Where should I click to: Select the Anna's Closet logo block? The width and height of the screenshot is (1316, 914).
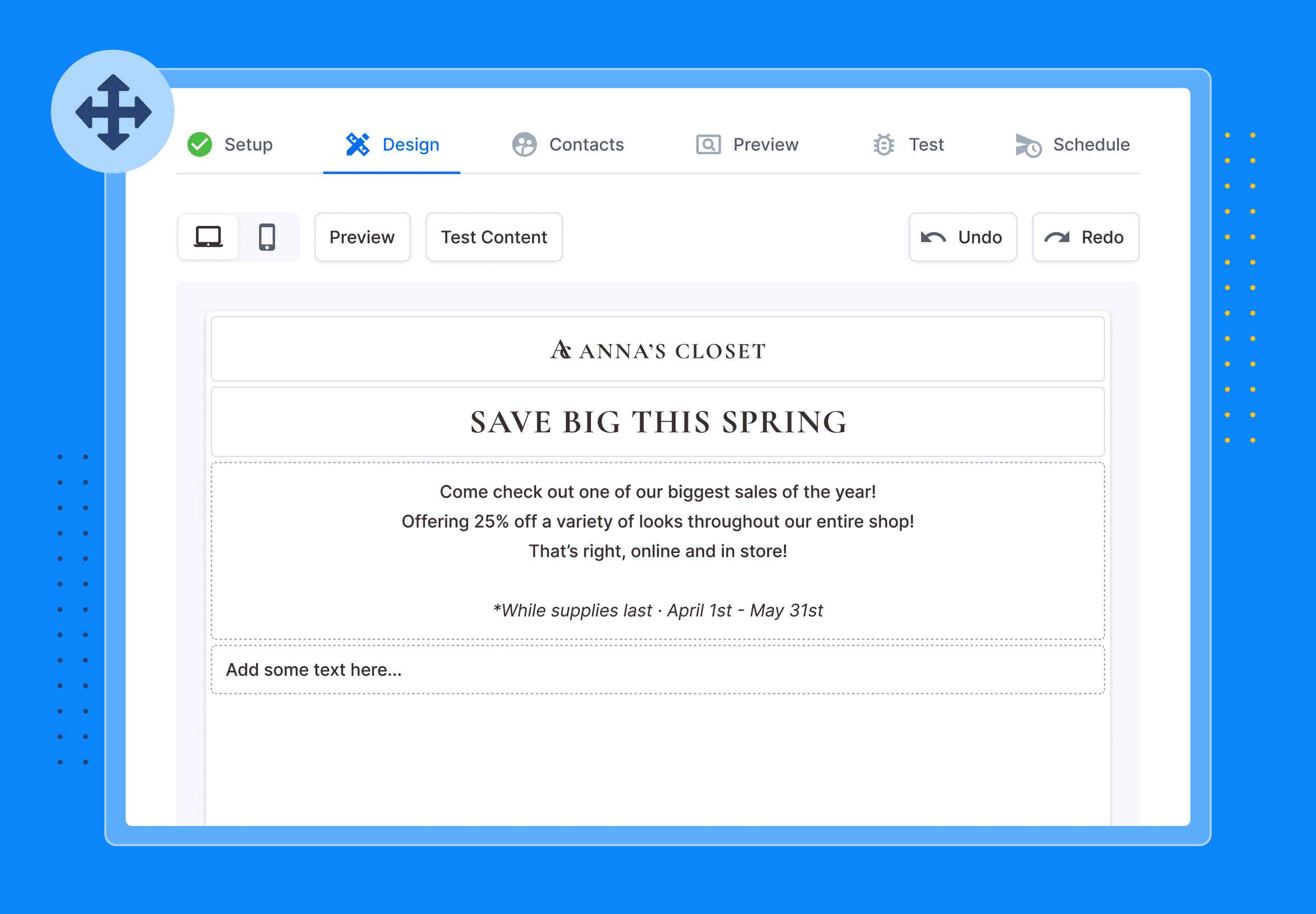click(x=657, y=349)
